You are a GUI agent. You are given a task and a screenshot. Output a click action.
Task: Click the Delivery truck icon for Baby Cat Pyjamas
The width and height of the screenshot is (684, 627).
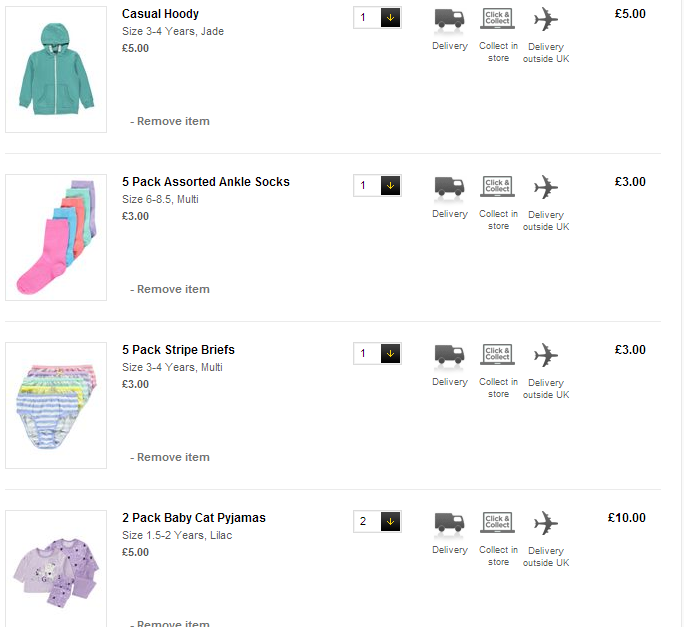click(449, 523)
